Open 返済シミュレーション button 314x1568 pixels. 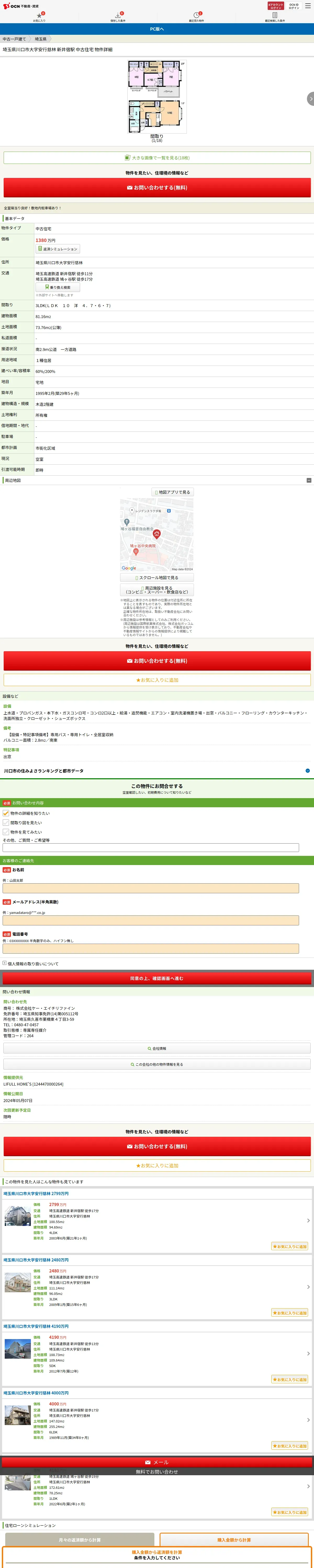pos(58,249)
